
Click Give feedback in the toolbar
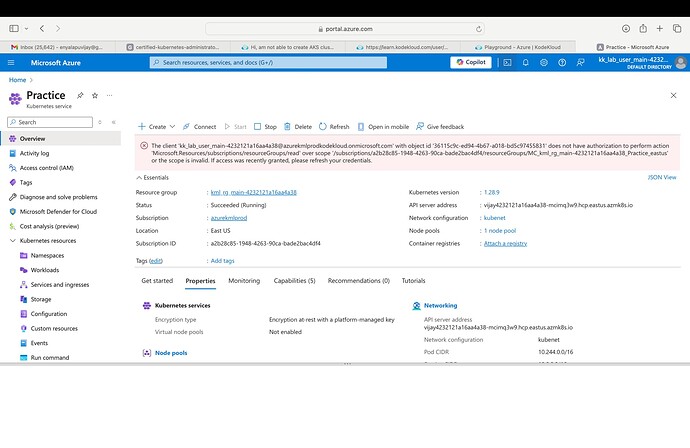pos(440,127)
